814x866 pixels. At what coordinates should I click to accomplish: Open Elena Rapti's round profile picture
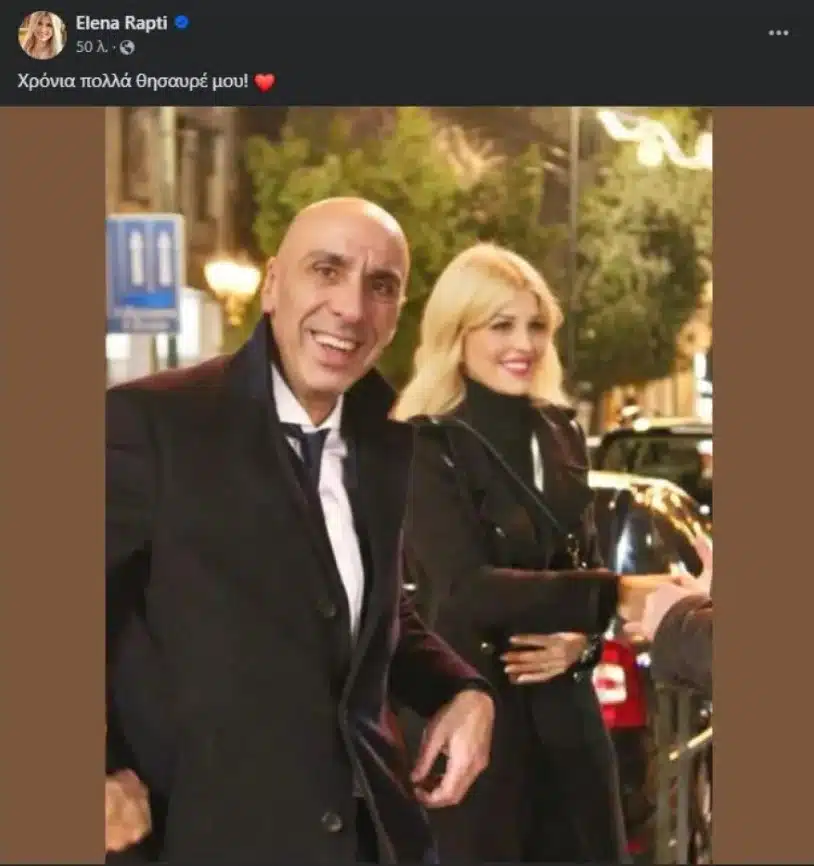(42, 35)
